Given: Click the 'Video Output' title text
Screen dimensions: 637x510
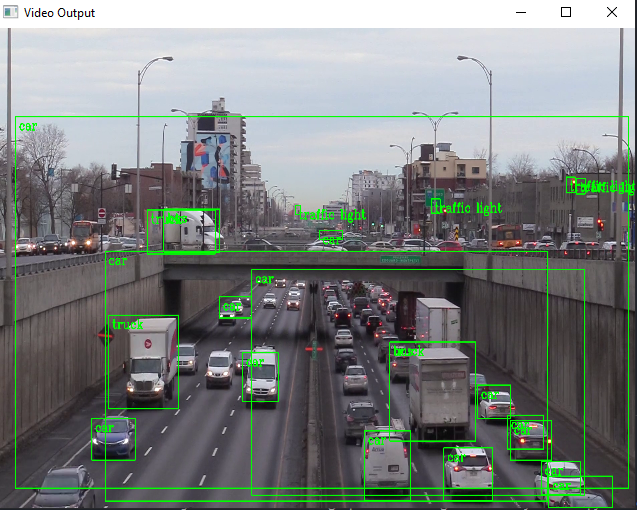Looking at the screenshot, I should pos(59,13).
